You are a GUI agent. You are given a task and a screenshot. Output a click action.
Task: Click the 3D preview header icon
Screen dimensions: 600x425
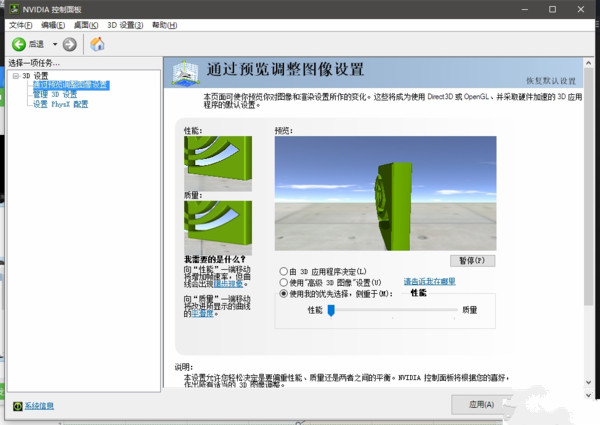tap(183, 70)
